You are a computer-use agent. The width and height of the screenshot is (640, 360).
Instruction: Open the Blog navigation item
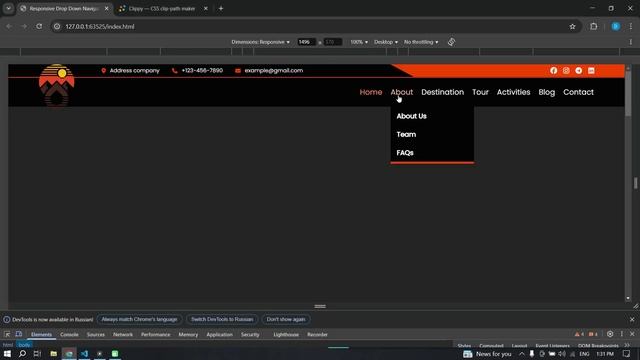pos(547,92)
